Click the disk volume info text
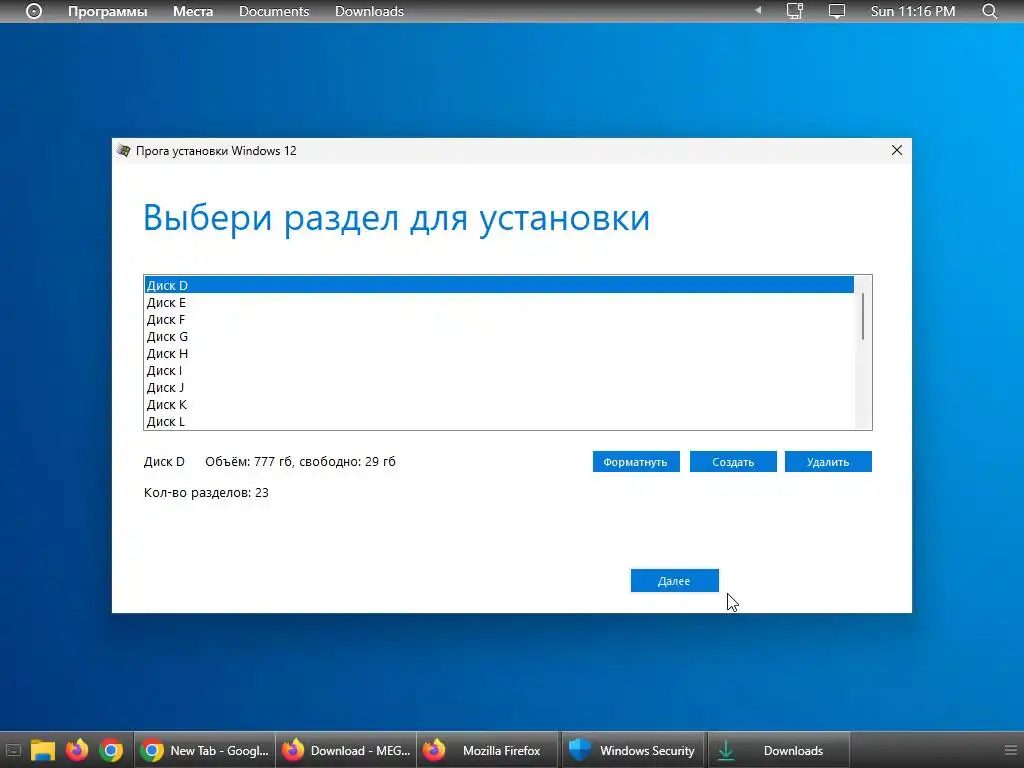The width and height of the screenshot is (1024, 768). point(300,461)
